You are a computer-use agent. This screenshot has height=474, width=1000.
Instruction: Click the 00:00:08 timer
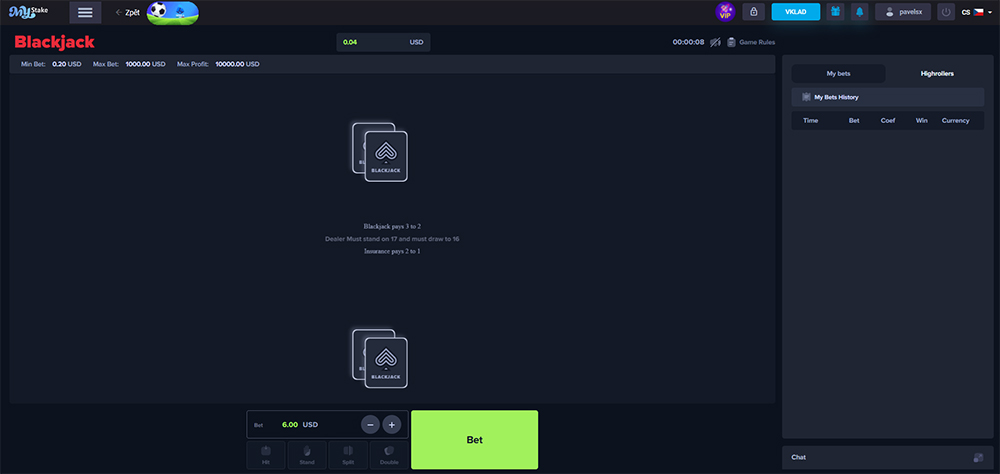pos(688,42)
